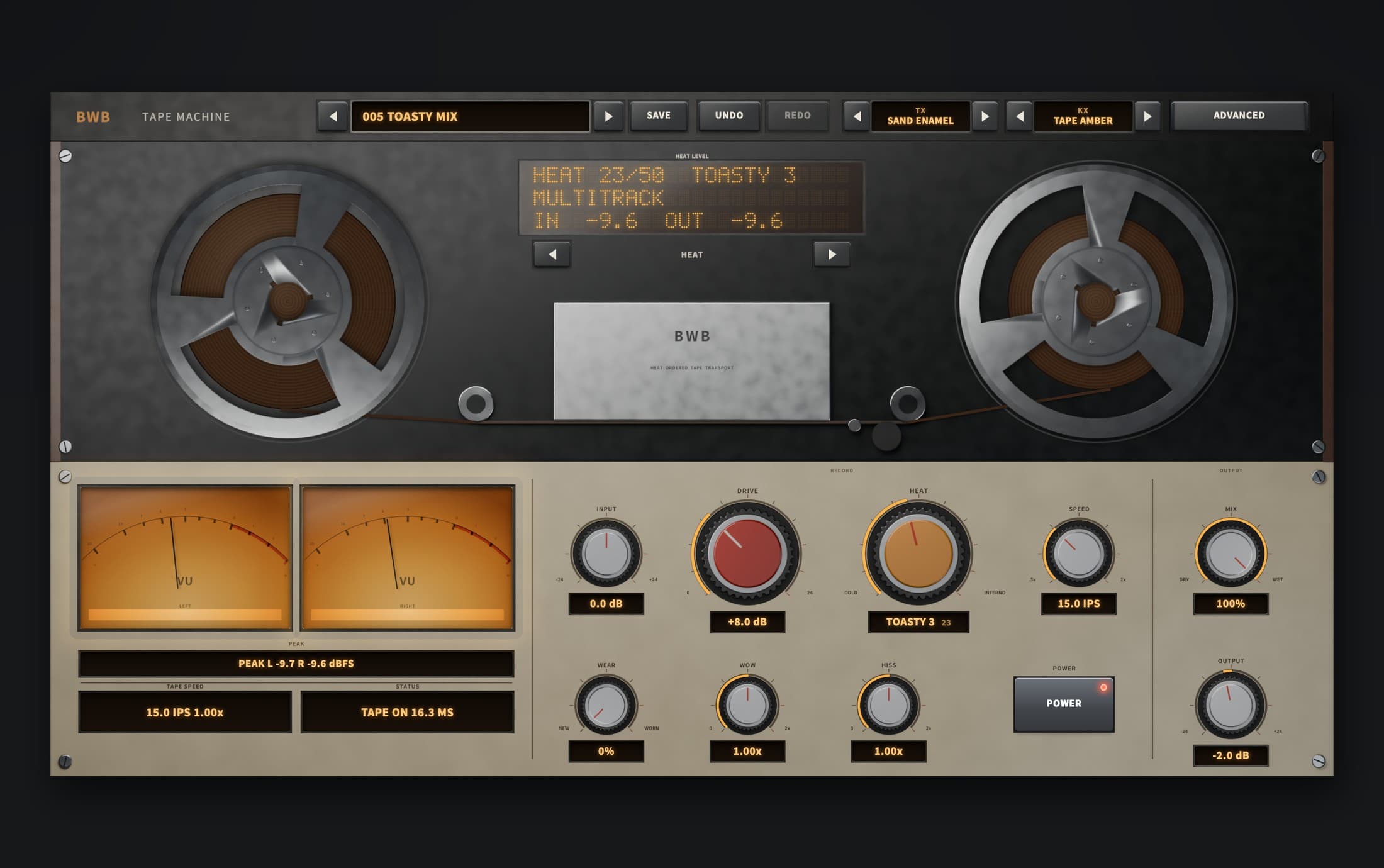Click the red DRIVE knob

(747, 554)
